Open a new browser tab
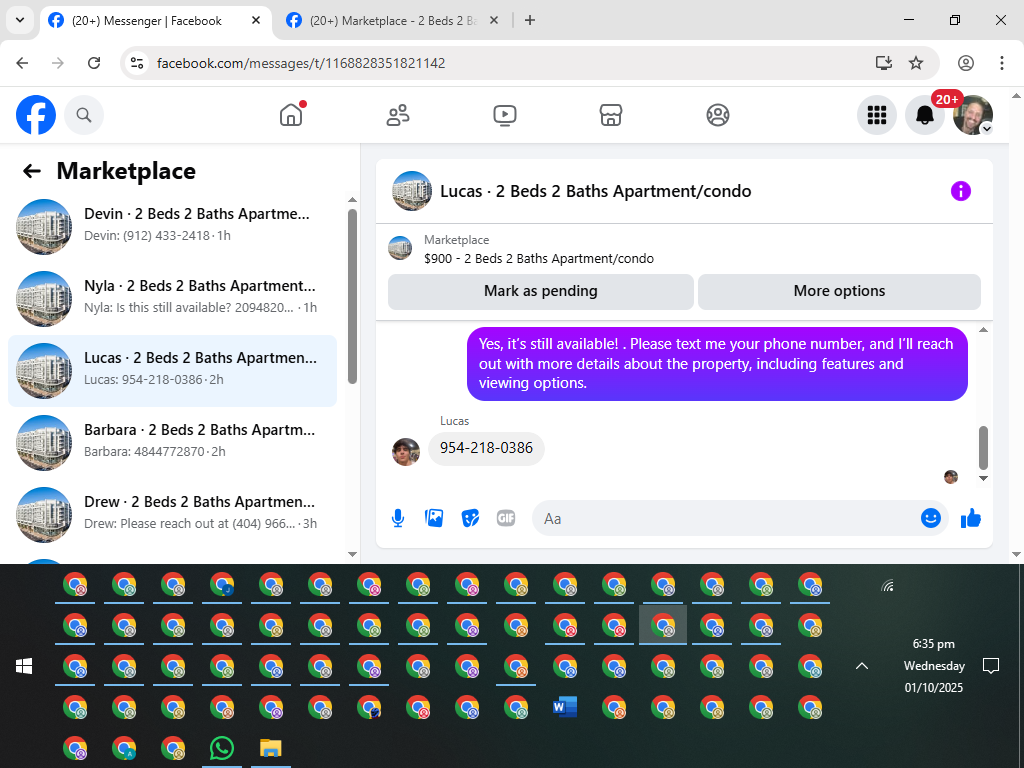Screen dimensions: 1024x768 click(x=530, y=21)
